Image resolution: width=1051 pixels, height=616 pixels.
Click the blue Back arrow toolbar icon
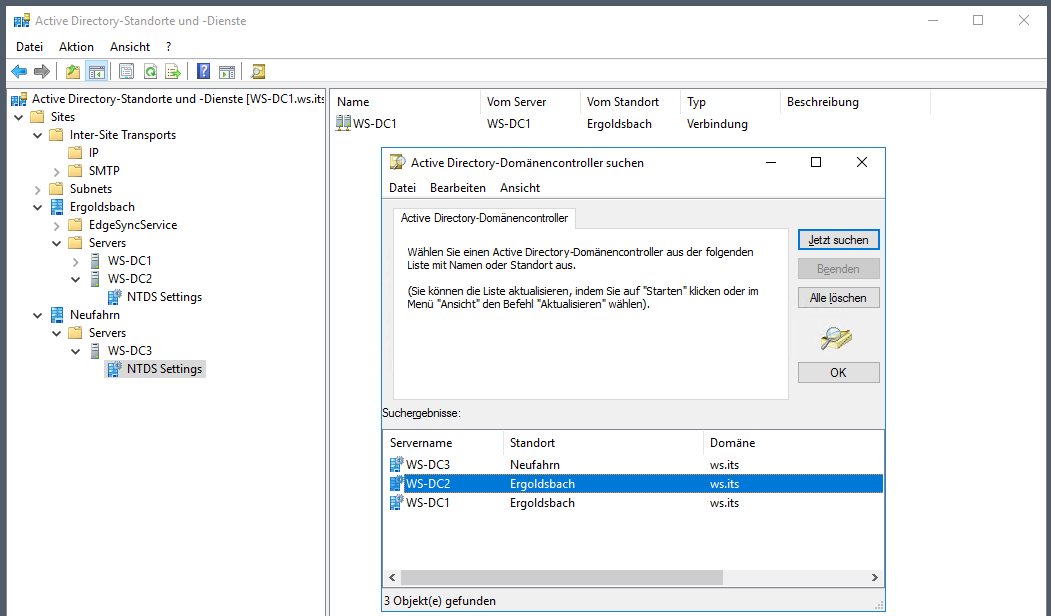click(x=19, y=71)
